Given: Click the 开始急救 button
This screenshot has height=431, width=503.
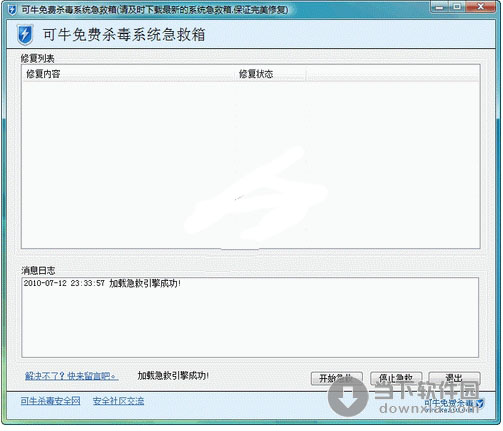Looking at the screenshot, I should coord(336,378).
